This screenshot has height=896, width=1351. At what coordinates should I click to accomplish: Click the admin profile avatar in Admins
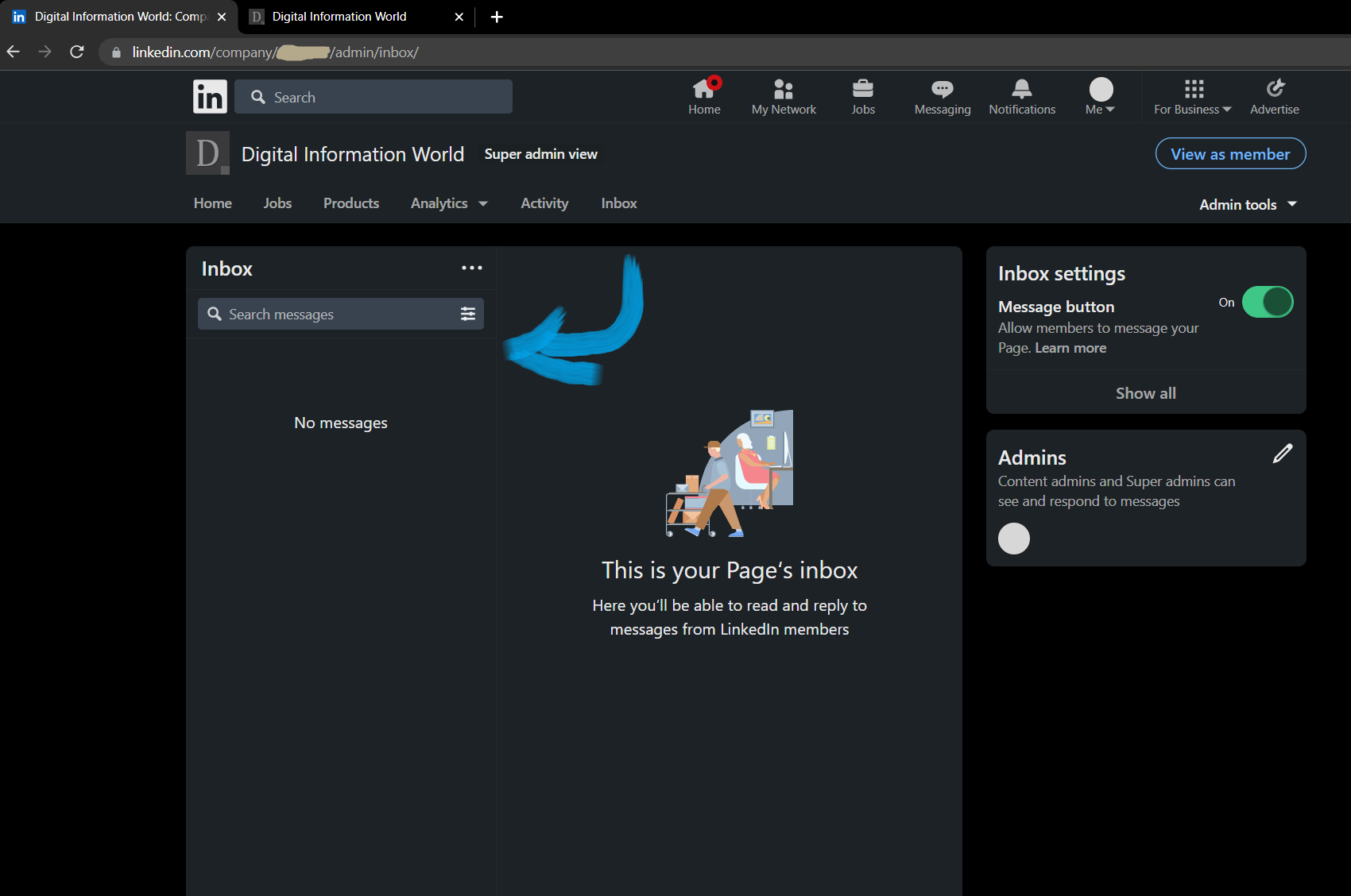click(x=1014, y=539)
